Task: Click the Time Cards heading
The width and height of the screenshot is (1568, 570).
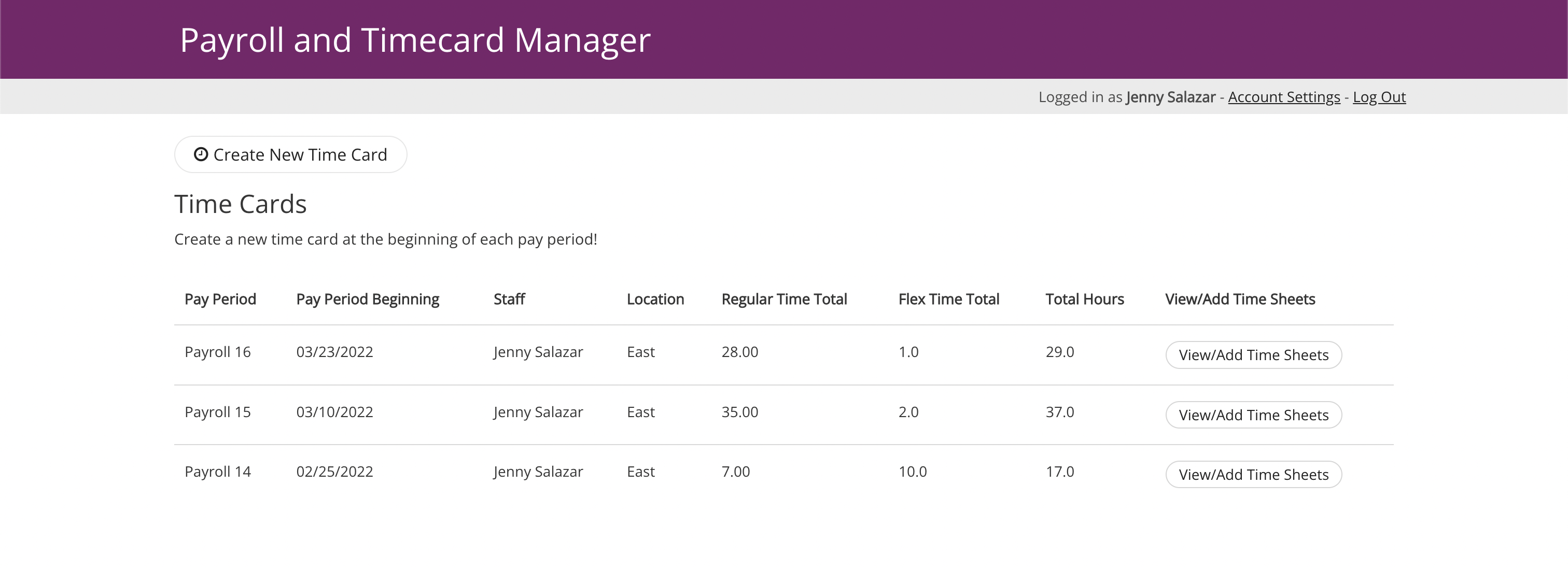Action: 241,204
